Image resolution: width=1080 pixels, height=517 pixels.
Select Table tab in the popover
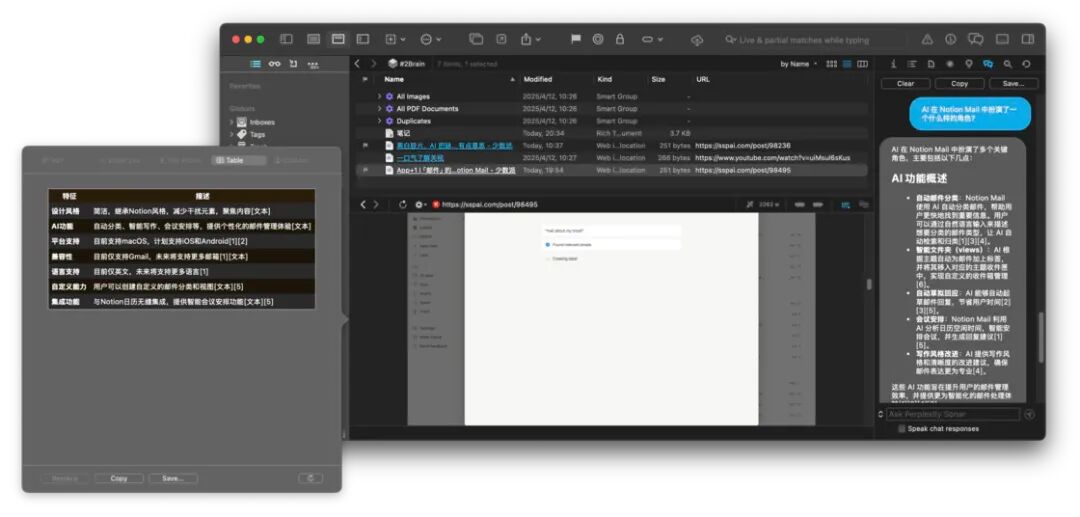click(x=238, y=160)
